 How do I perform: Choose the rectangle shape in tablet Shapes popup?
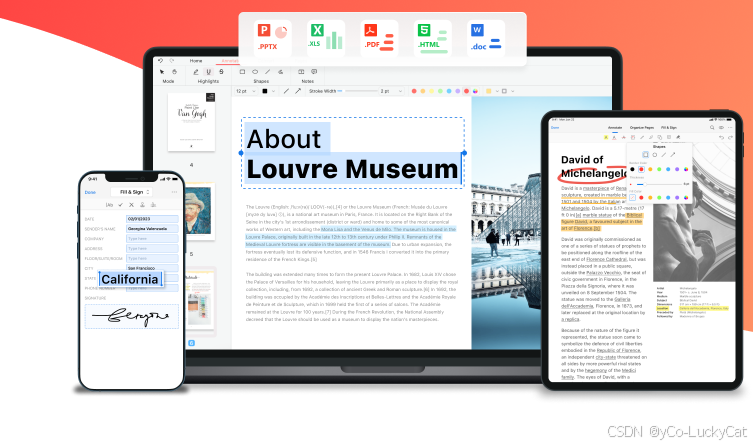click(645, 155)
